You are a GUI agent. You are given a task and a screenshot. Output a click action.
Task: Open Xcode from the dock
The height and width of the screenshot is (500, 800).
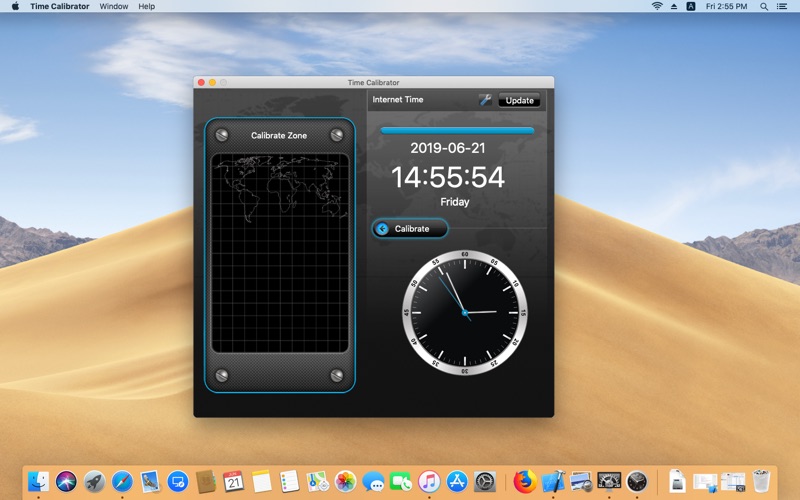(553, 481)
